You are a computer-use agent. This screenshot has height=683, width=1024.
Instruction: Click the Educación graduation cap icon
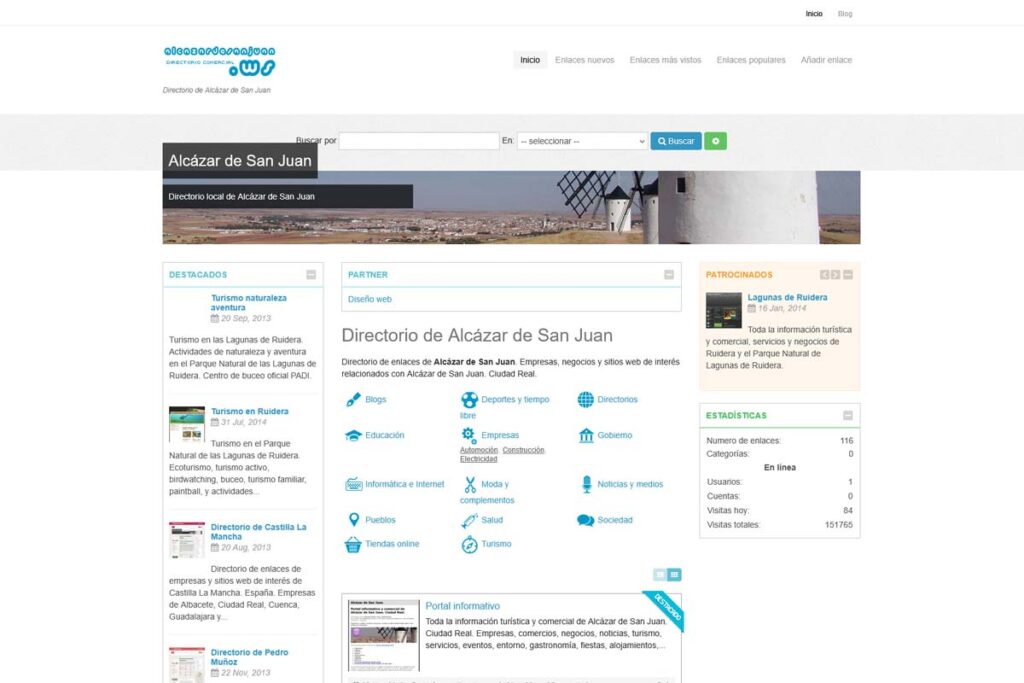coord(353,436)
